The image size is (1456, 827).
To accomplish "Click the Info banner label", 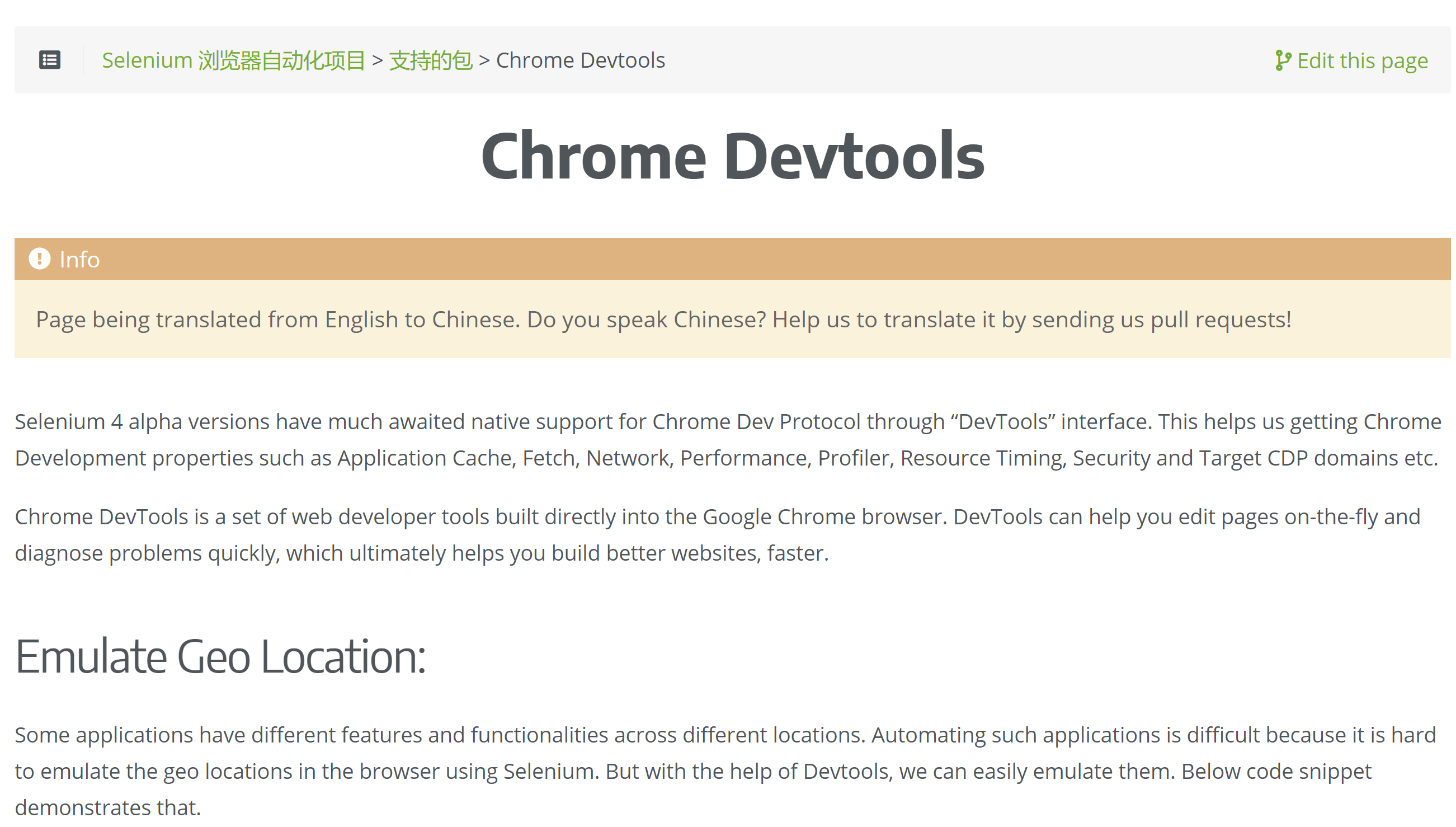I will pyautogui.click(x=79, y=260).
